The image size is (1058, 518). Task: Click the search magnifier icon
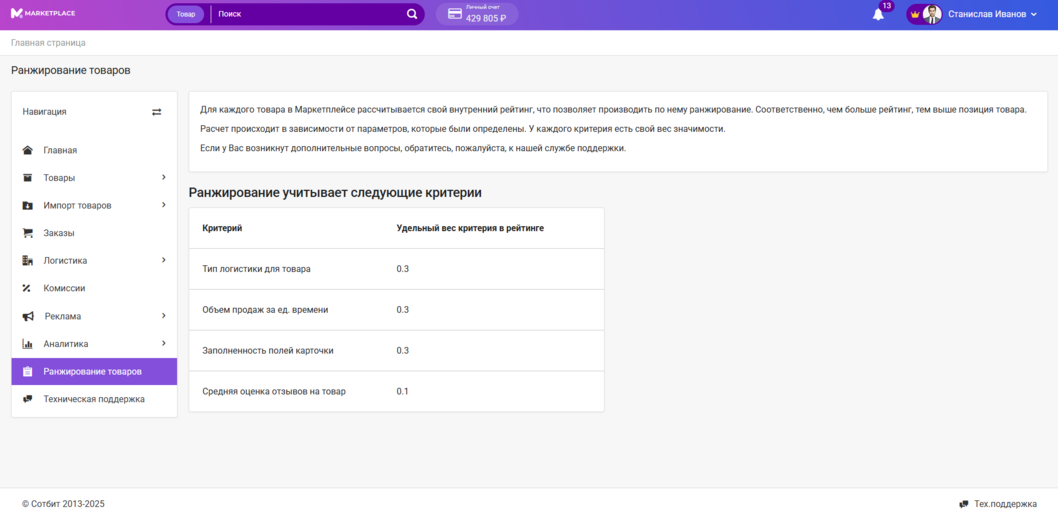[412, 15]
